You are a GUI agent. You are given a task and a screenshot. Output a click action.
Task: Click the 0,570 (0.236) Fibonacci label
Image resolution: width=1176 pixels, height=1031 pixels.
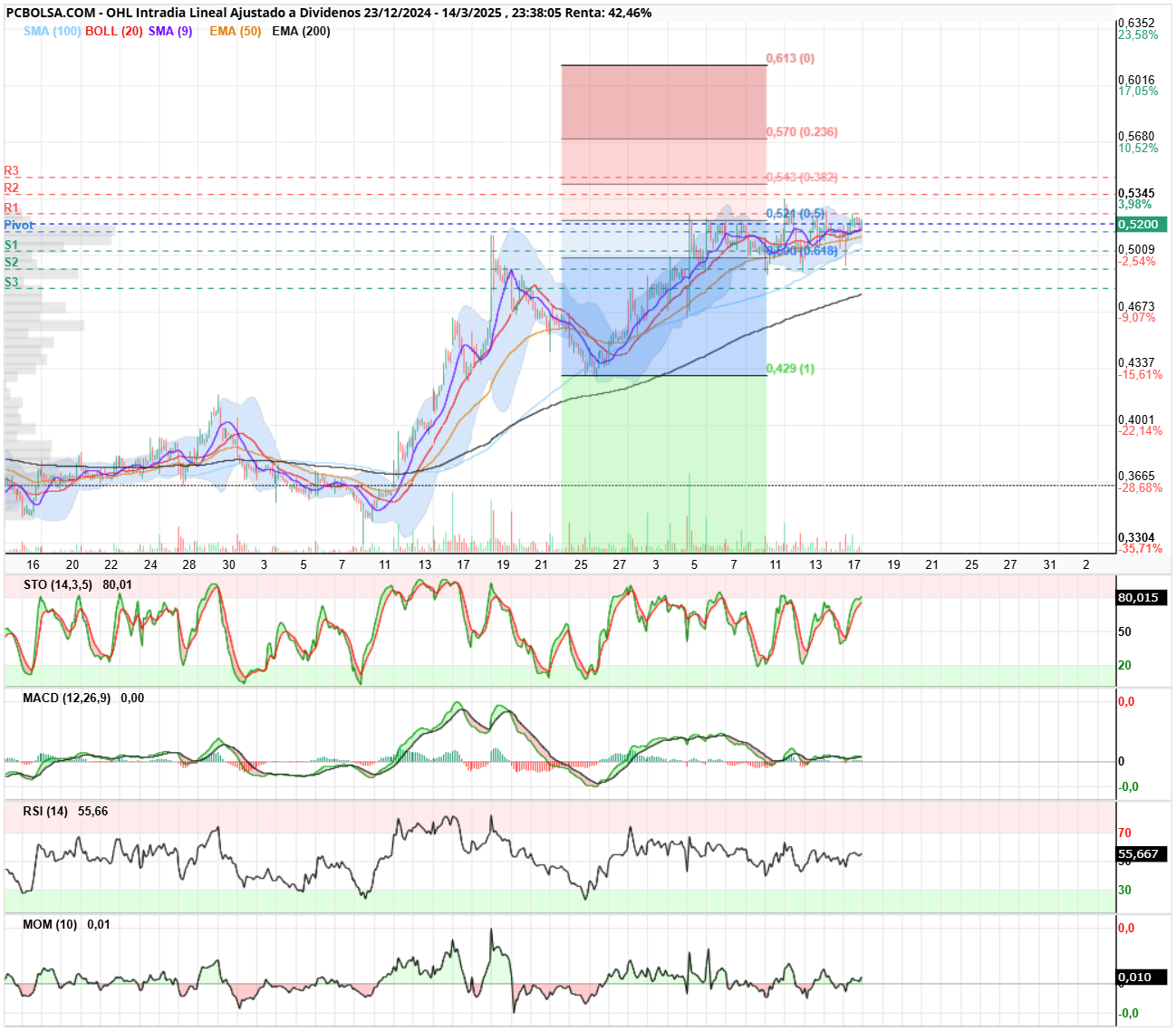[802, 131]
